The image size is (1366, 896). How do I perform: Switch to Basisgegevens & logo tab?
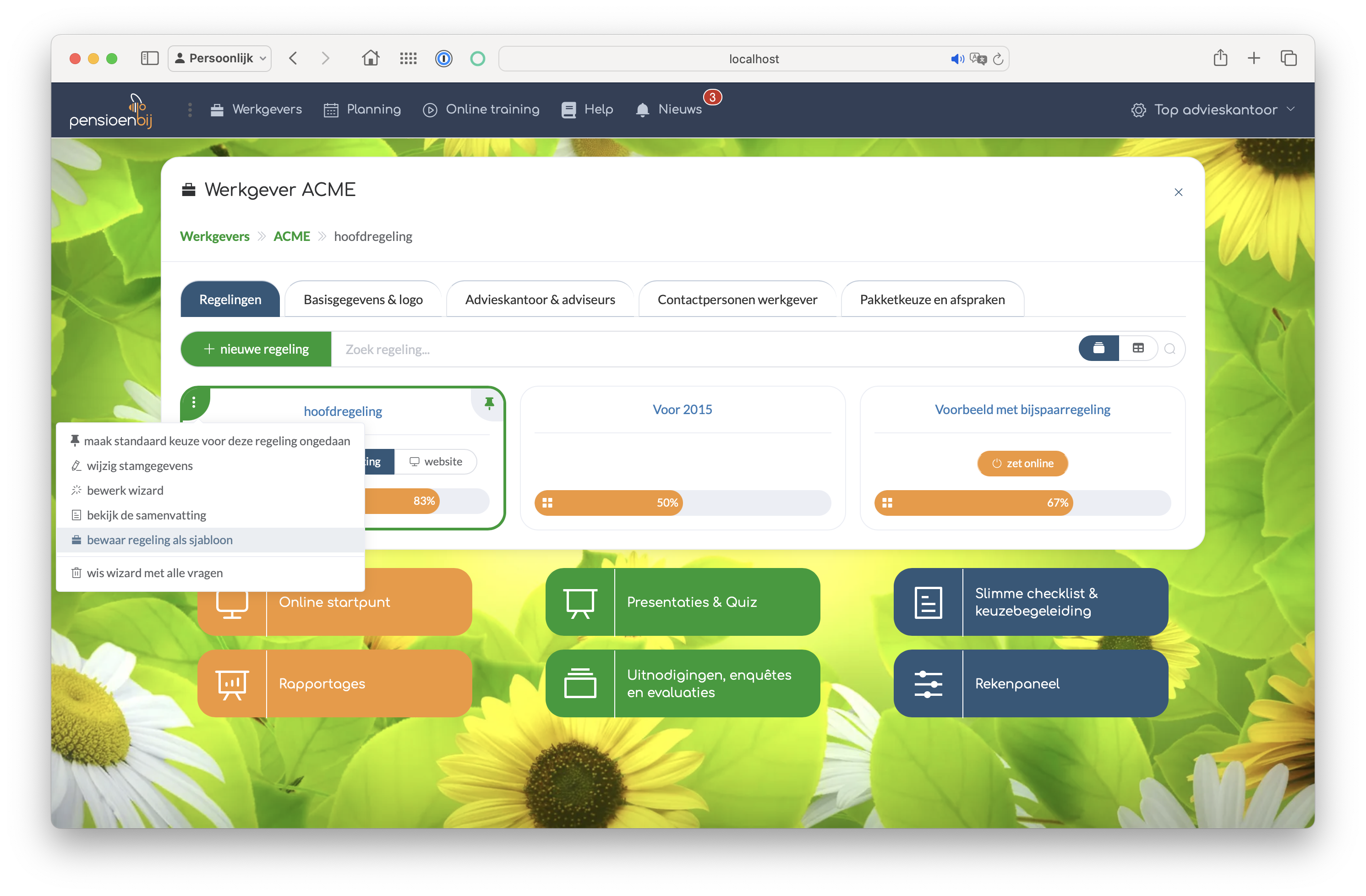tap(363, 299)
